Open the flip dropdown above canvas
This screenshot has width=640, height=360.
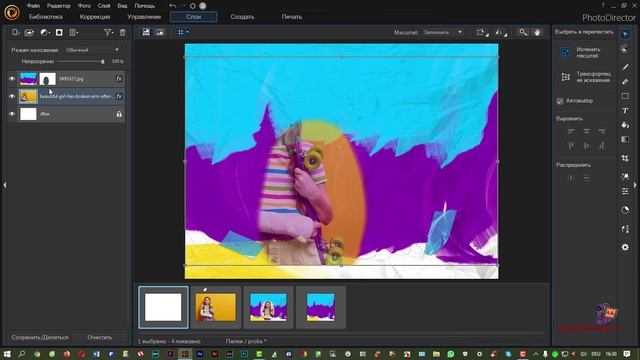501,32
